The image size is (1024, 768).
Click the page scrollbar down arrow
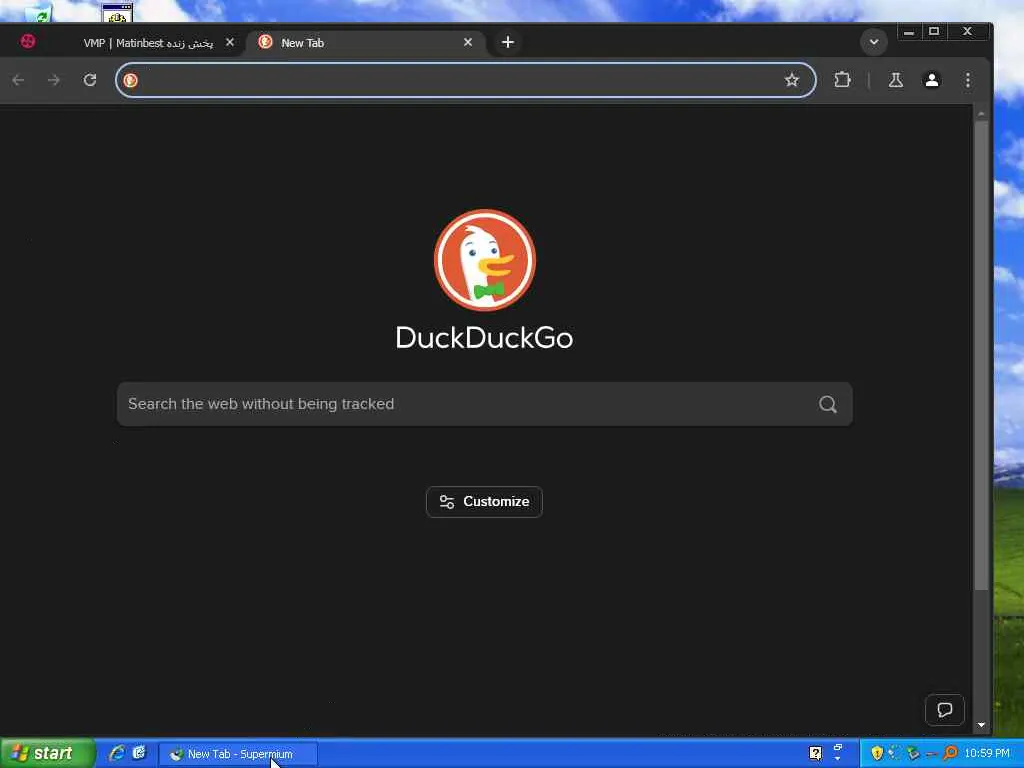[x=981, y=725]
